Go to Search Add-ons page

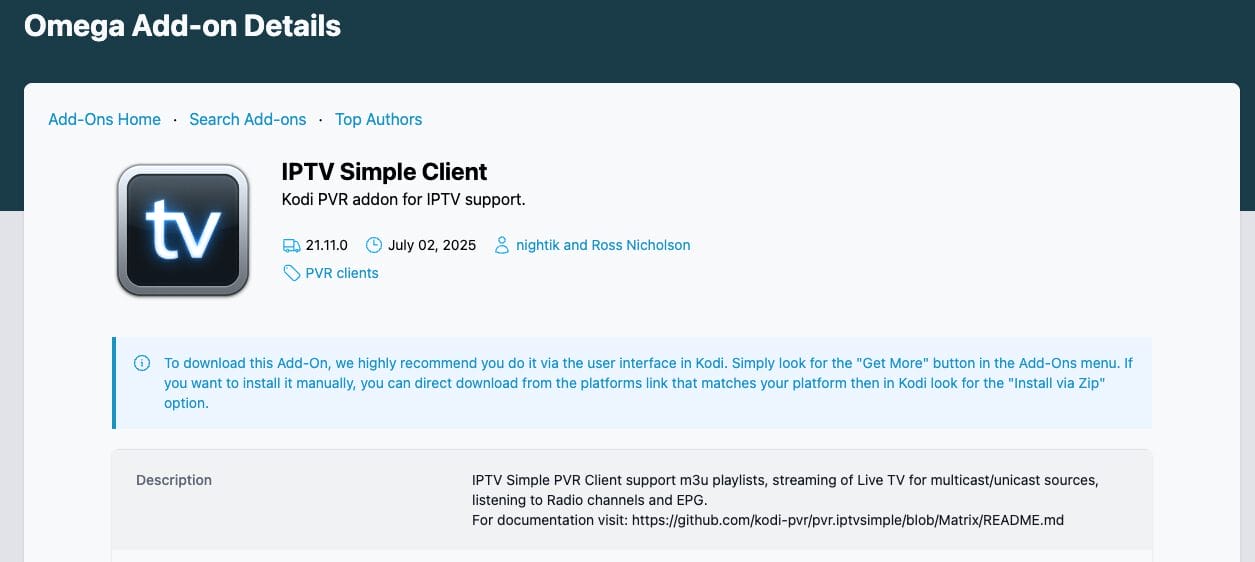tap(248, 119)
